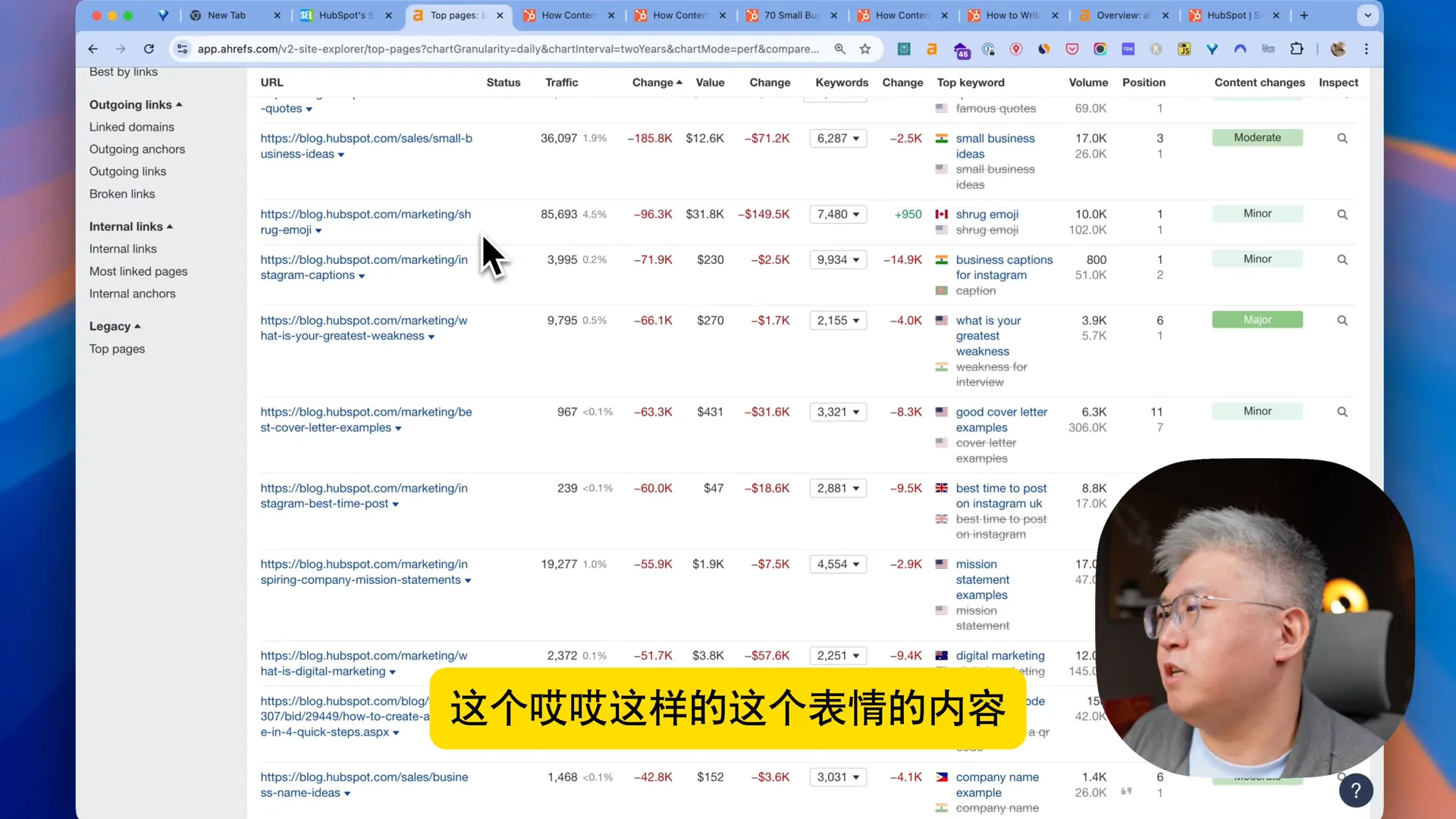Open the browser extensions puzzle icon
Viewport: 1456px width, 819px height.
pyautogui.click(x=1297, y=49)
